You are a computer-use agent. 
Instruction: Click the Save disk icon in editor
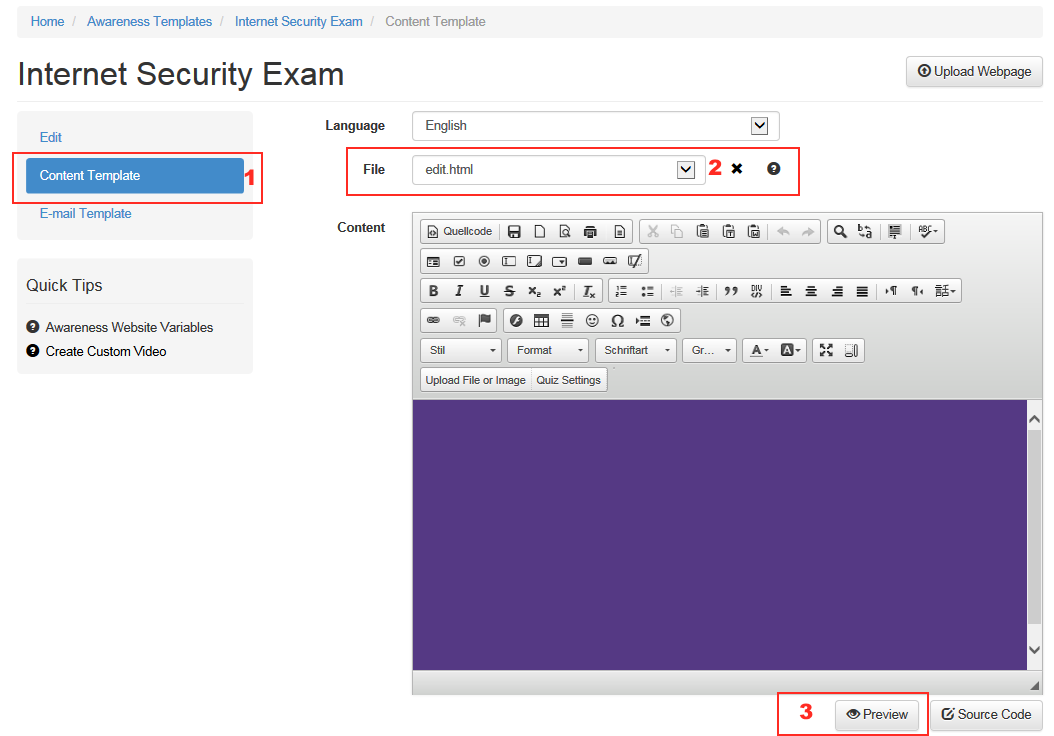point(514,231)
